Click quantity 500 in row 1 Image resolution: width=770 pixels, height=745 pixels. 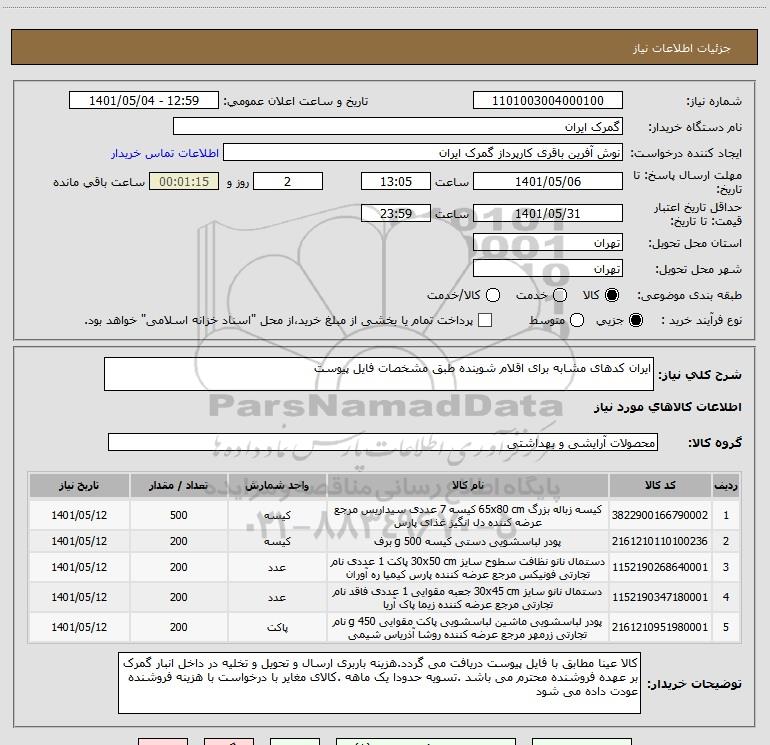click(x=179, y=515)
